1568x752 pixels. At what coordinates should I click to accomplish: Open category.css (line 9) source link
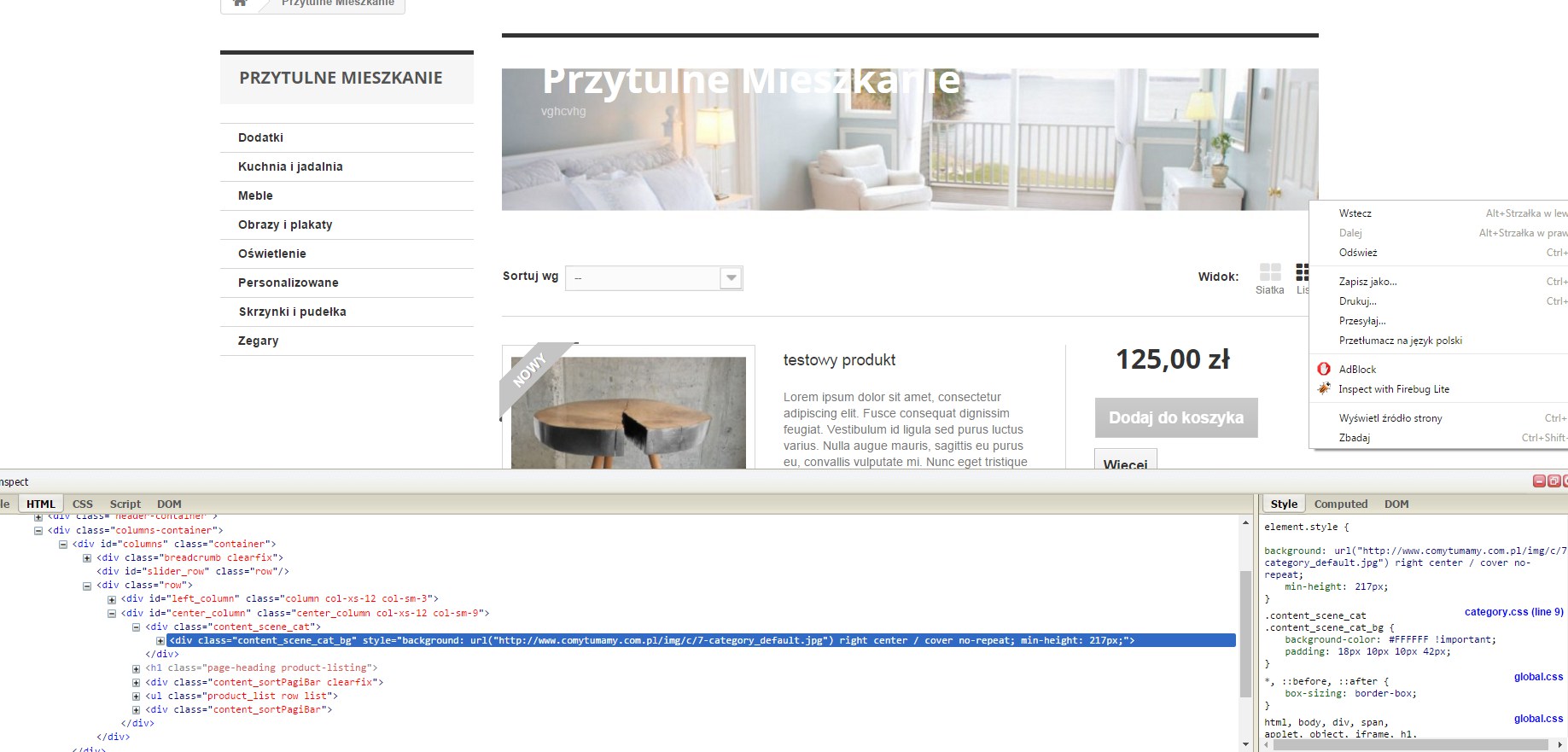(x=1513, y=612)
